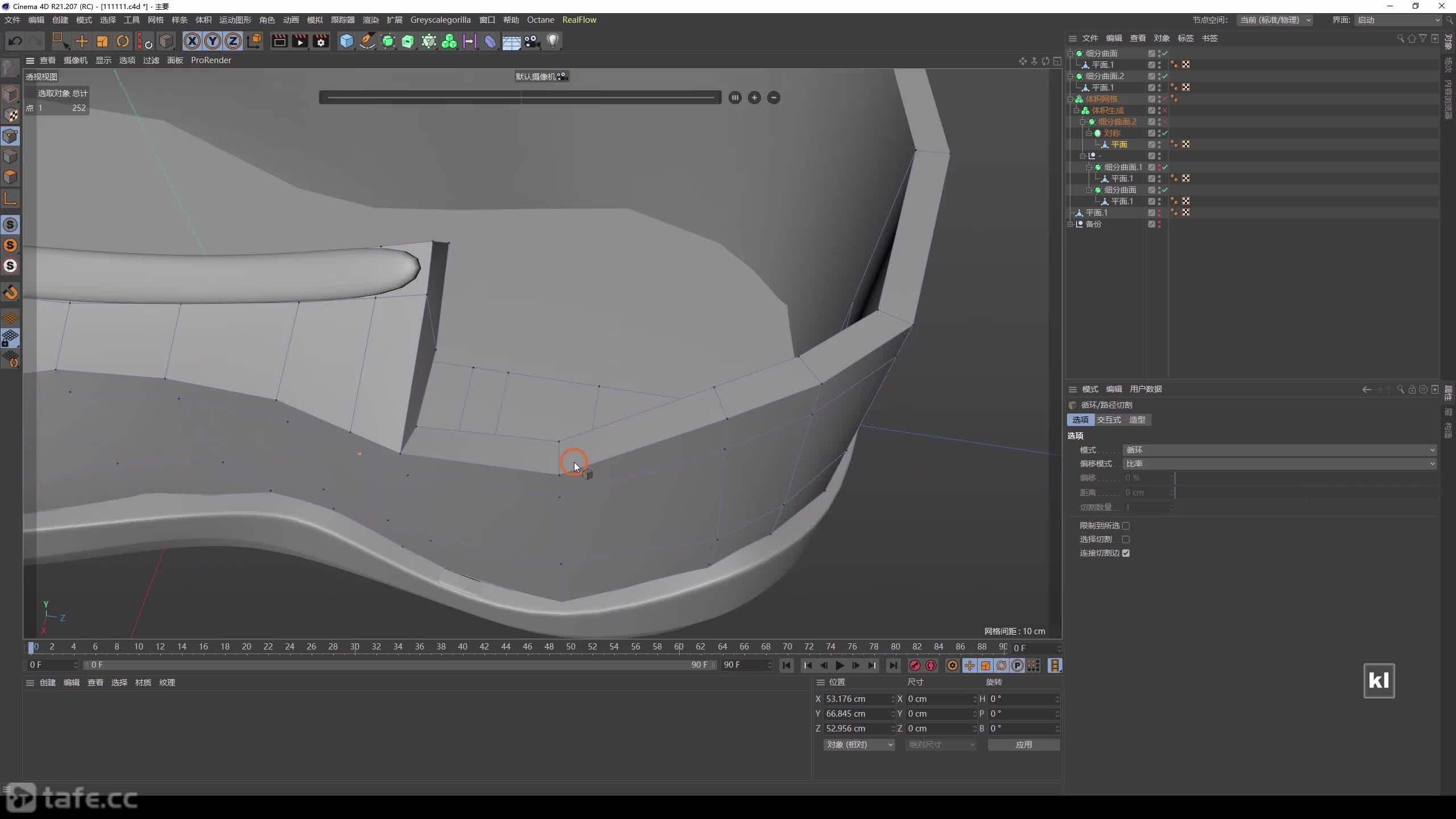Click the minus button beside cut slider

(x=773, y=98)
